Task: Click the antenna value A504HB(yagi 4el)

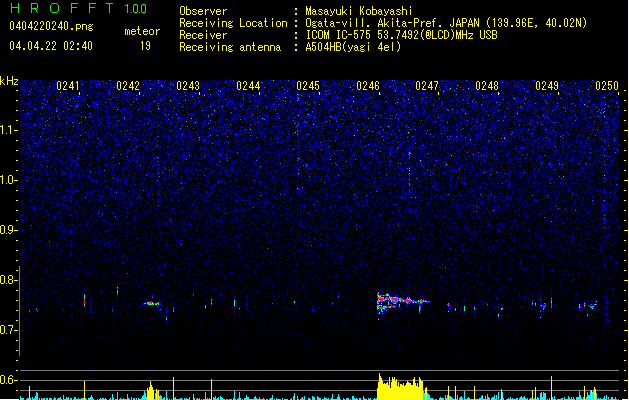Action: point(353,47)
